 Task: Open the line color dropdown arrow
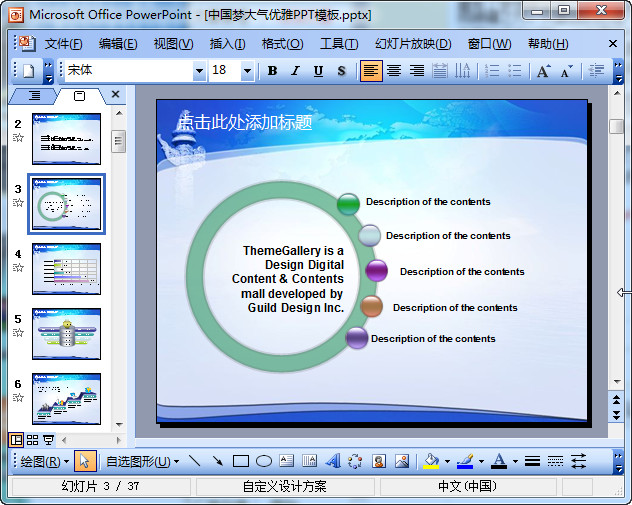[481, 461]
